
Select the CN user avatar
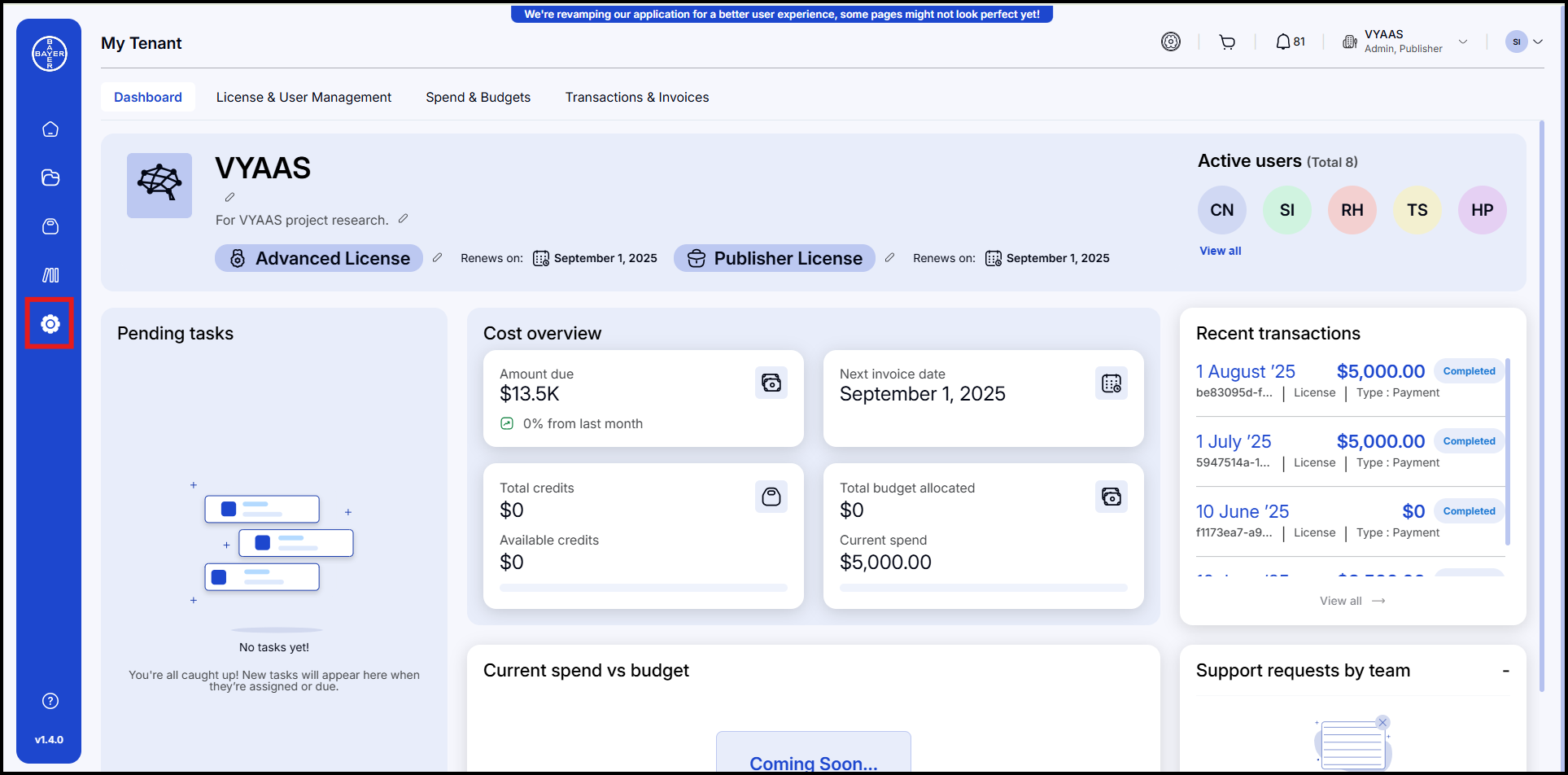click(x=1222, y=210)
